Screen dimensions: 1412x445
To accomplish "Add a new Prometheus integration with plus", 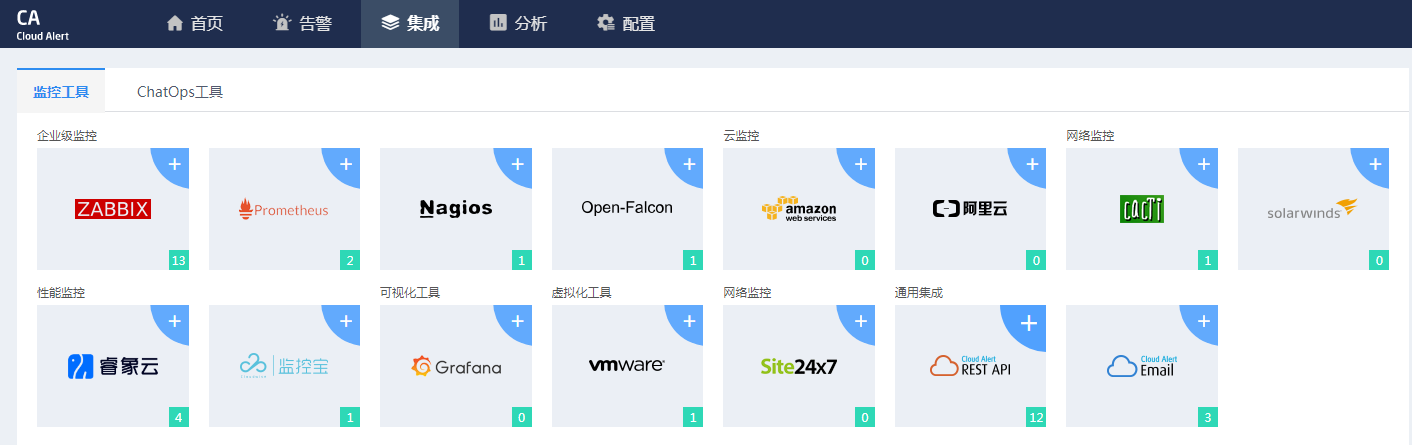I will pos(346,163).
